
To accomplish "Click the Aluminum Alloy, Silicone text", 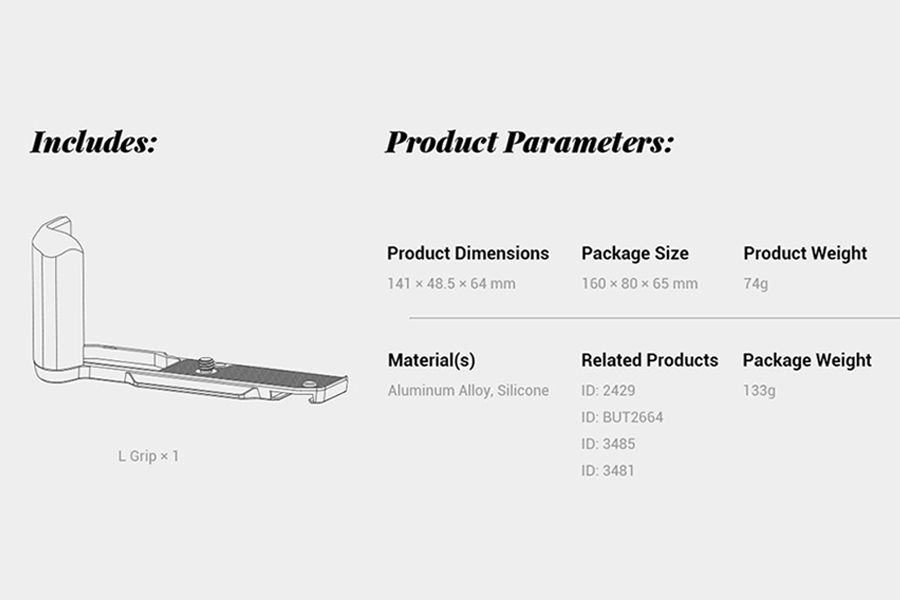I will coord(468,390).
